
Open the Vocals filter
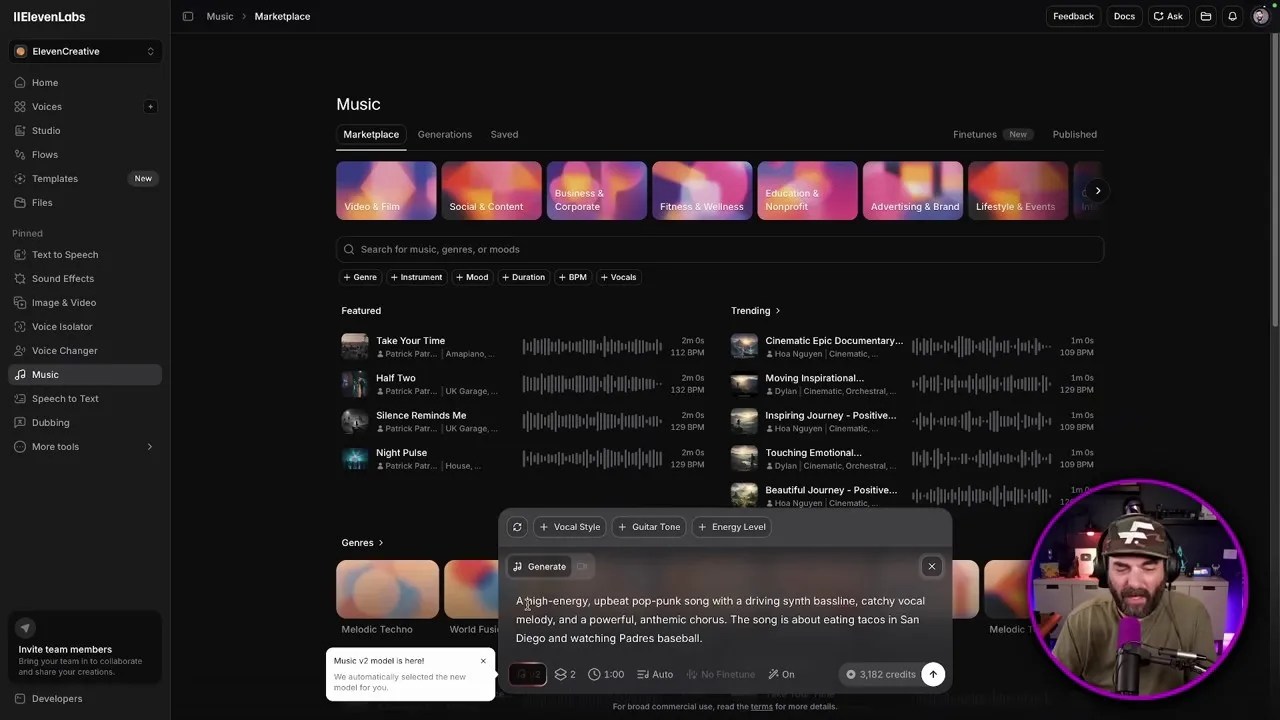[x=618, y=277]
